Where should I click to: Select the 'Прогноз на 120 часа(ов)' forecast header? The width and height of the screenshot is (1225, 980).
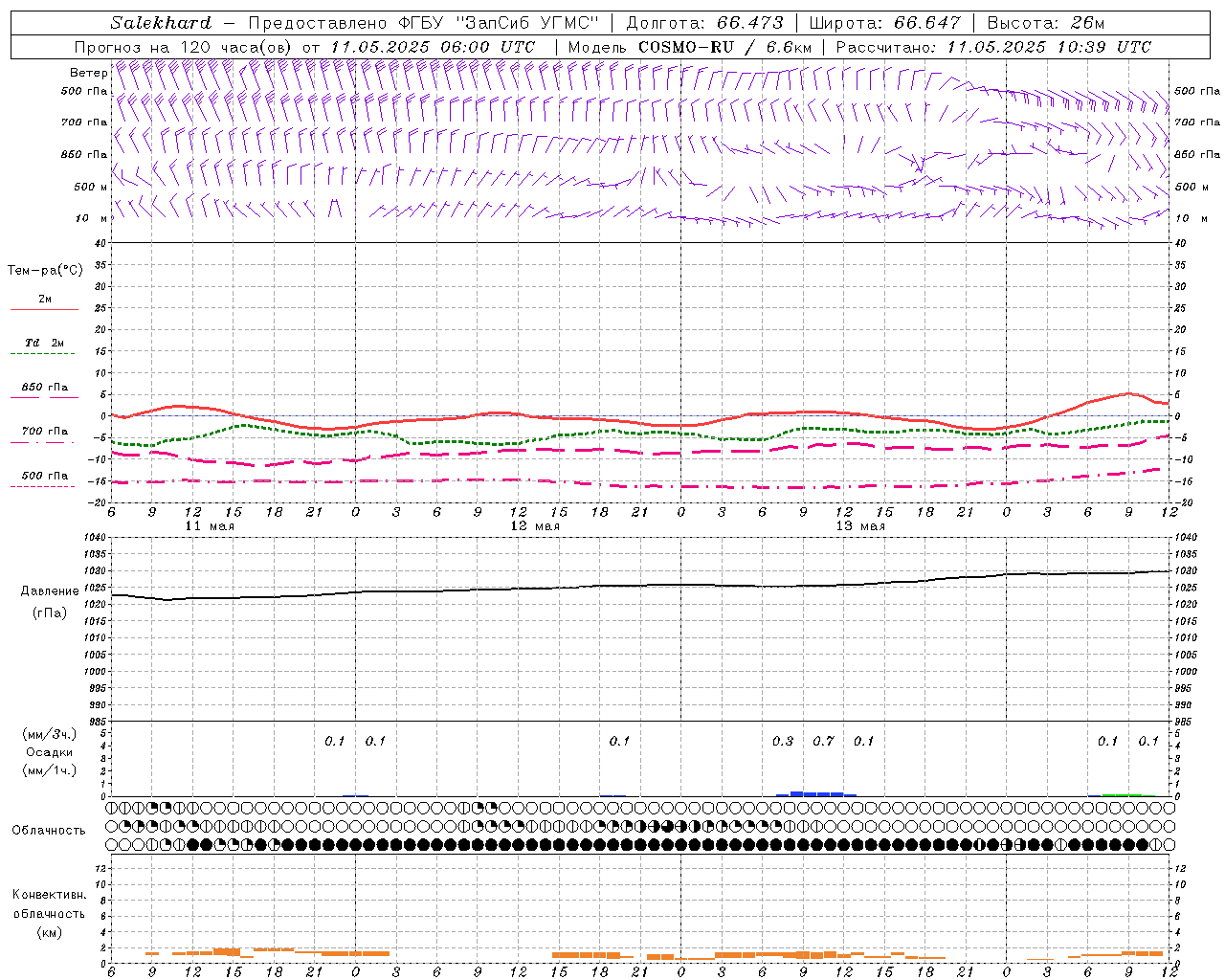click(x=184, y=47)
